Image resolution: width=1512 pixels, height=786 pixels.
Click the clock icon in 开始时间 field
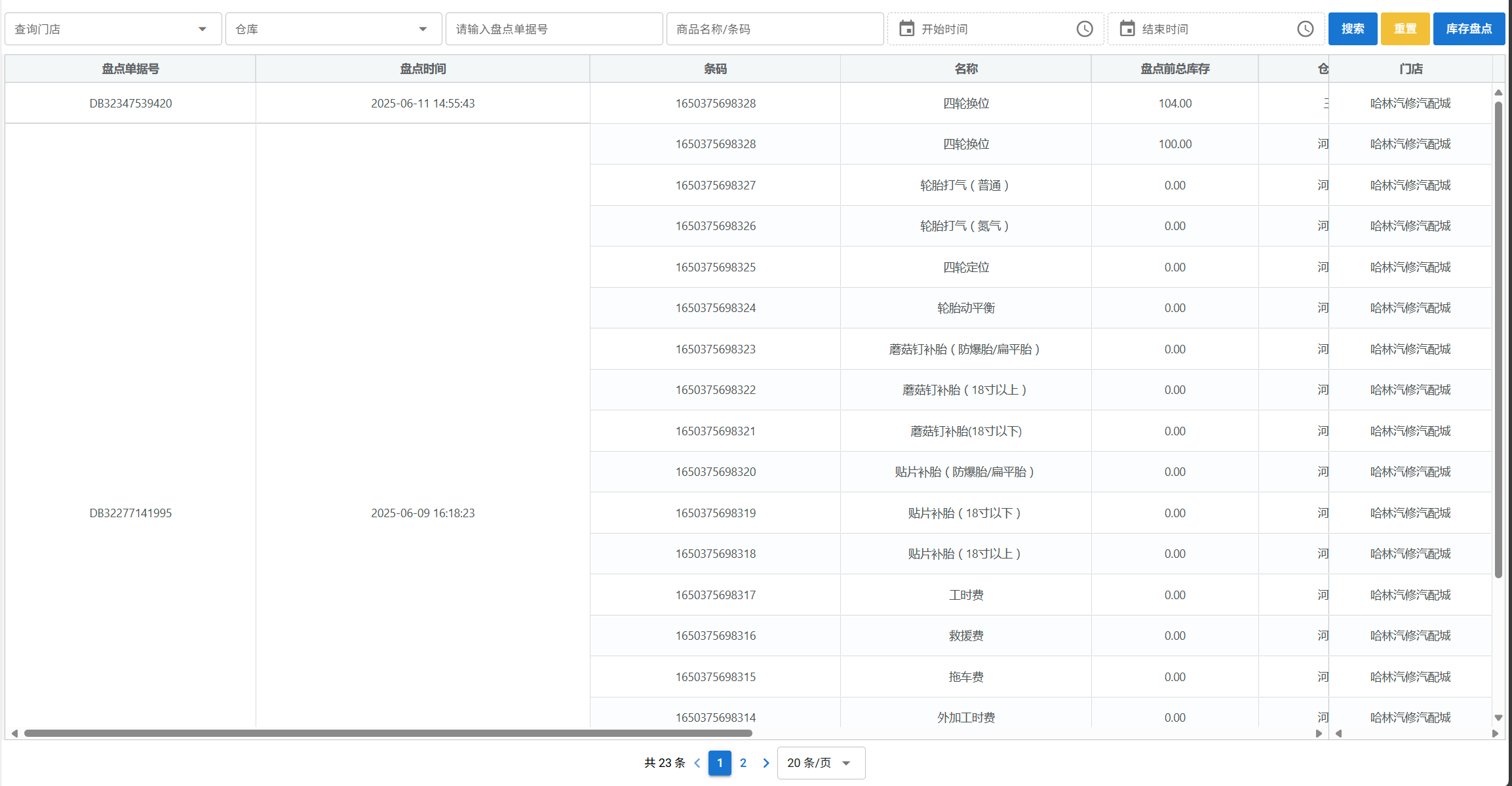(1085, 29)
